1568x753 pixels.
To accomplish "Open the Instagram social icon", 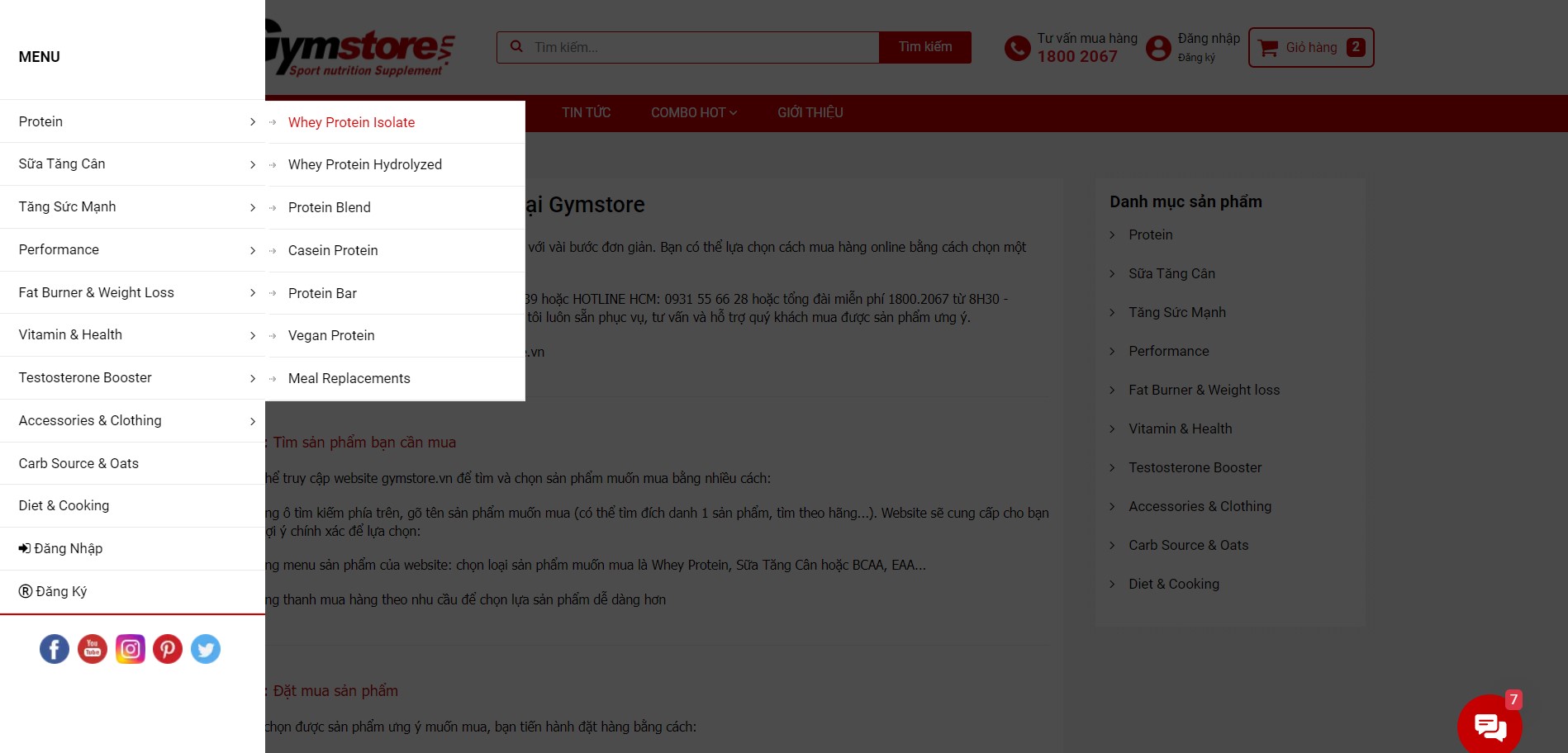I will 131,649.
